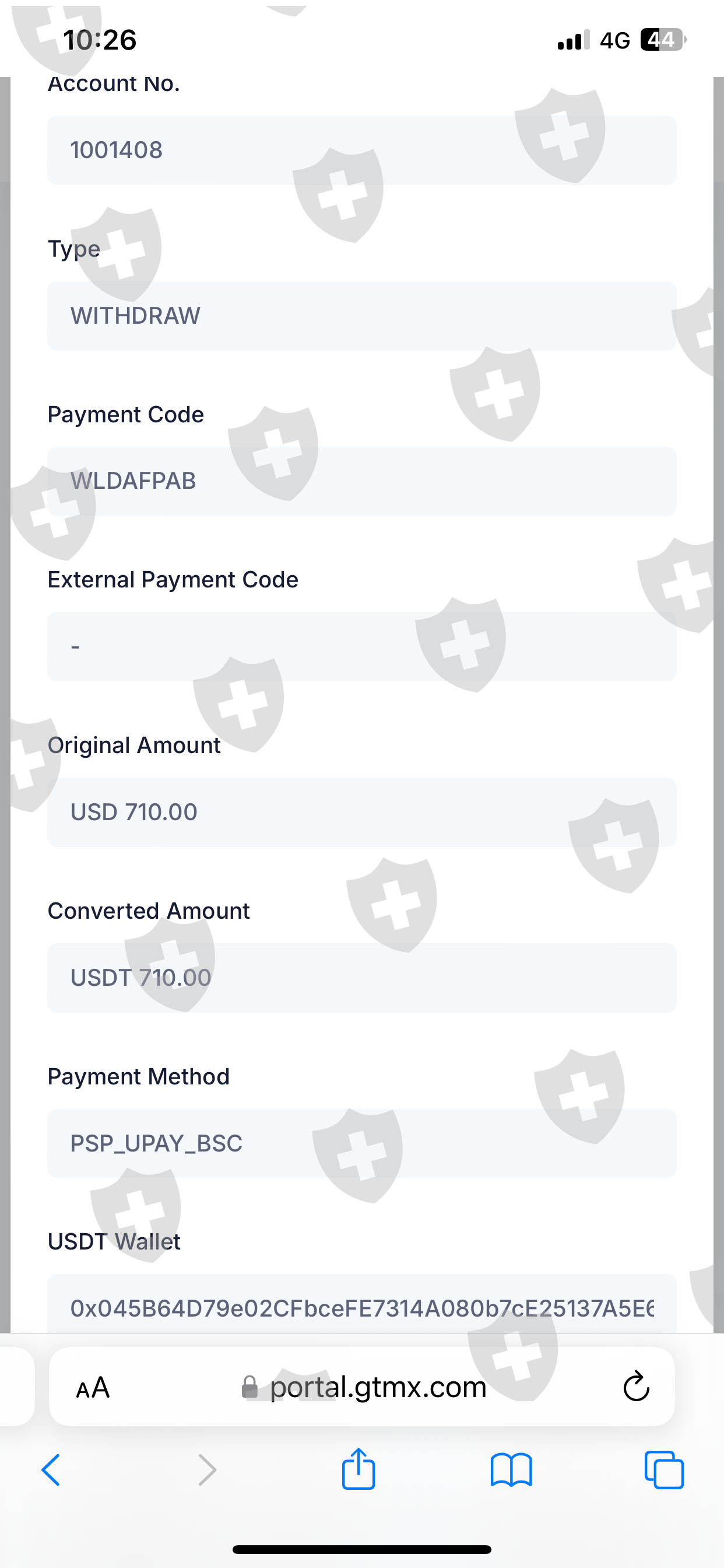The width and height of the screenshot is (724, 1568).
Task: Tap the home indicator bar
Action: click(361, 1549)
